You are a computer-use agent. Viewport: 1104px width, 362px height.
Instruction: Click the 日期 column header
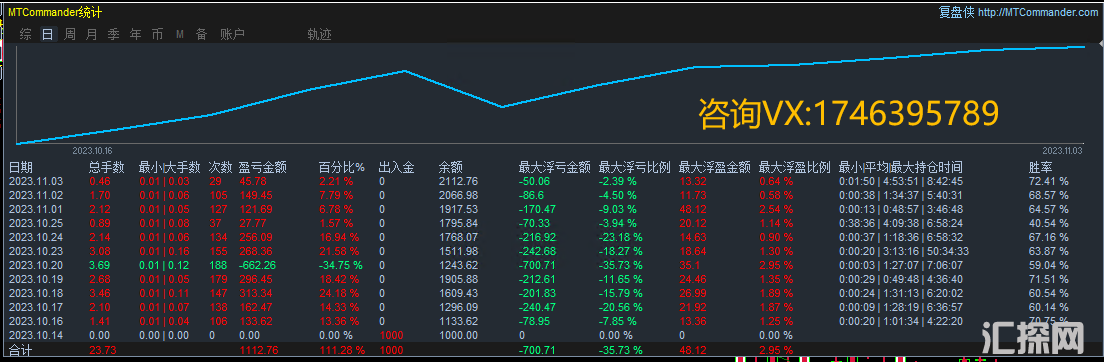20,168
